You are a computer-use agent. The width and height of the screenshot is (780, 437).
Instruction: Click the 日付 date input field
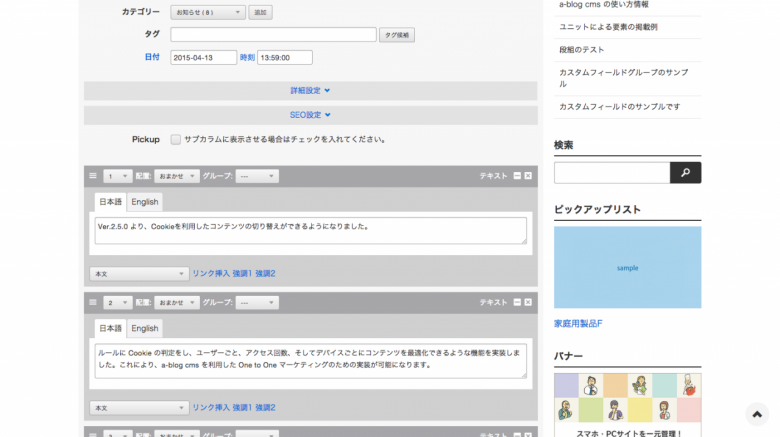[203, 58]
